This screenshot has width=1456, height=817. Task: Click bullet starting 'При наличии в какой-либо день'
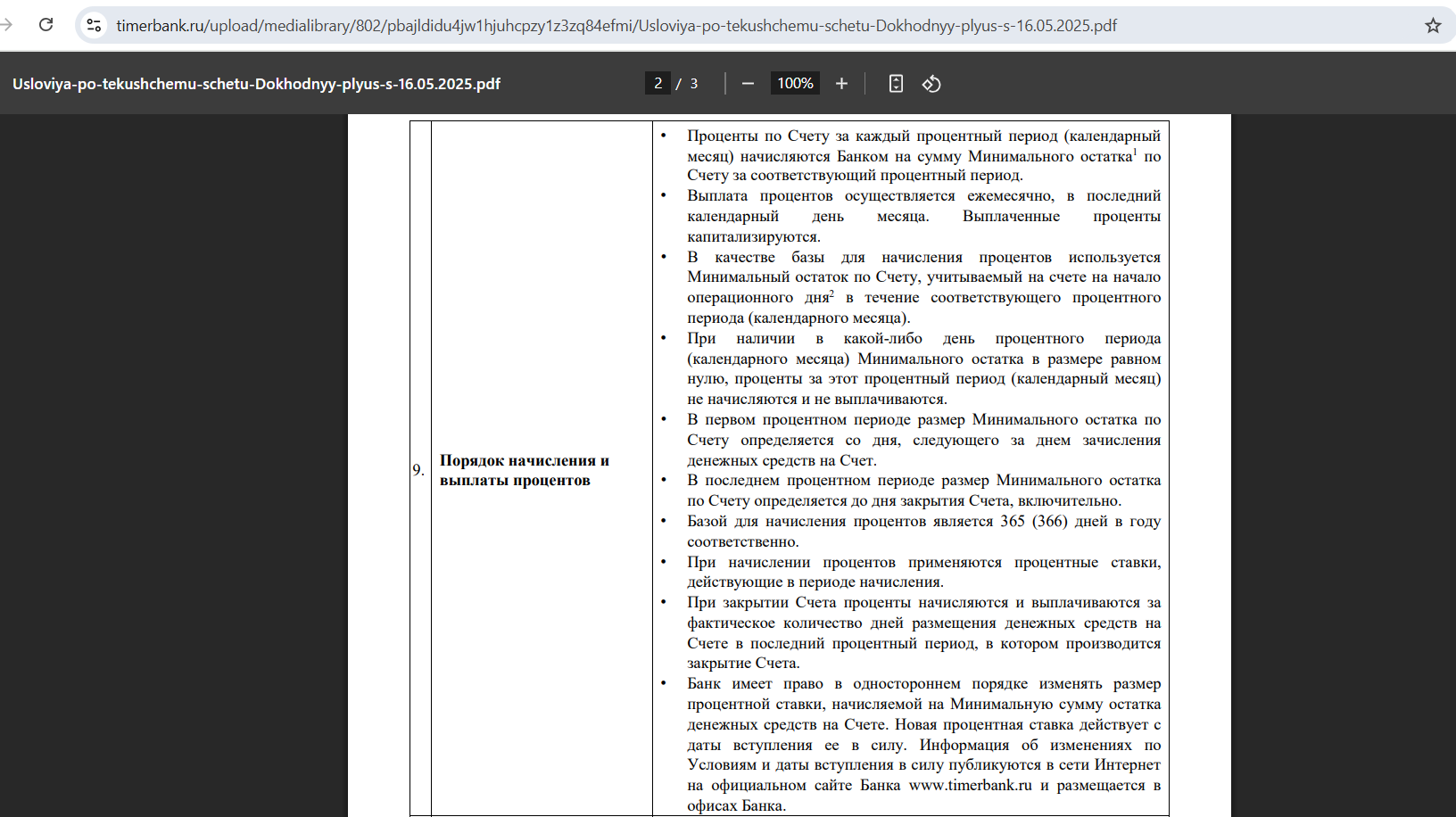(924, 368)
